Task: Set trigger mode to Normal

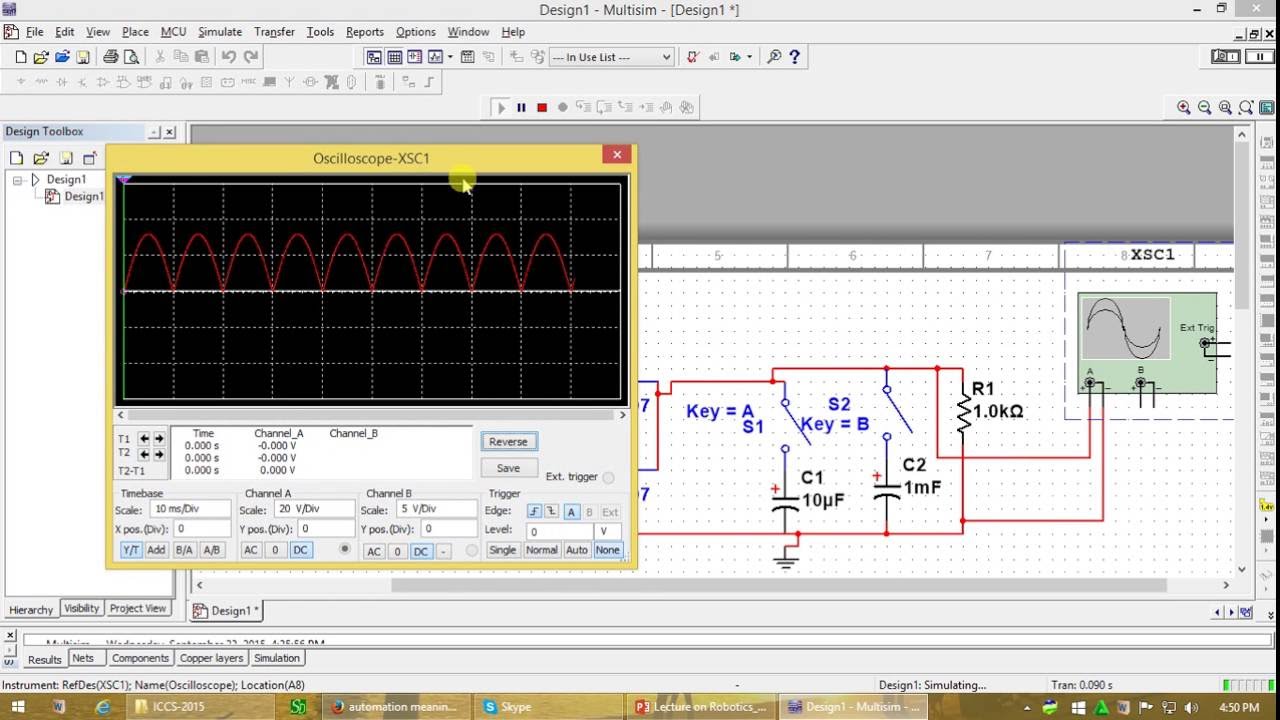Action: (x=541, y=550)
